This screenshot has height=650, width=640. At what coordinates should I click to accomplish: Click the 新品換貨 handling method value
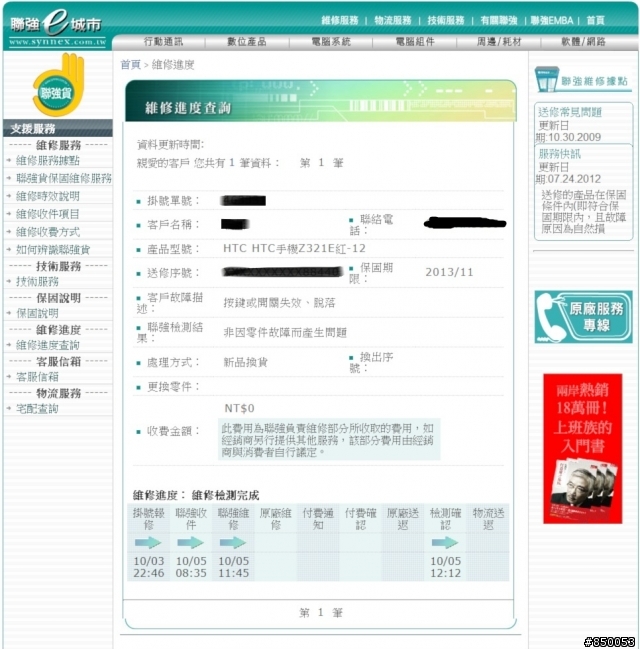coord(245,362)
